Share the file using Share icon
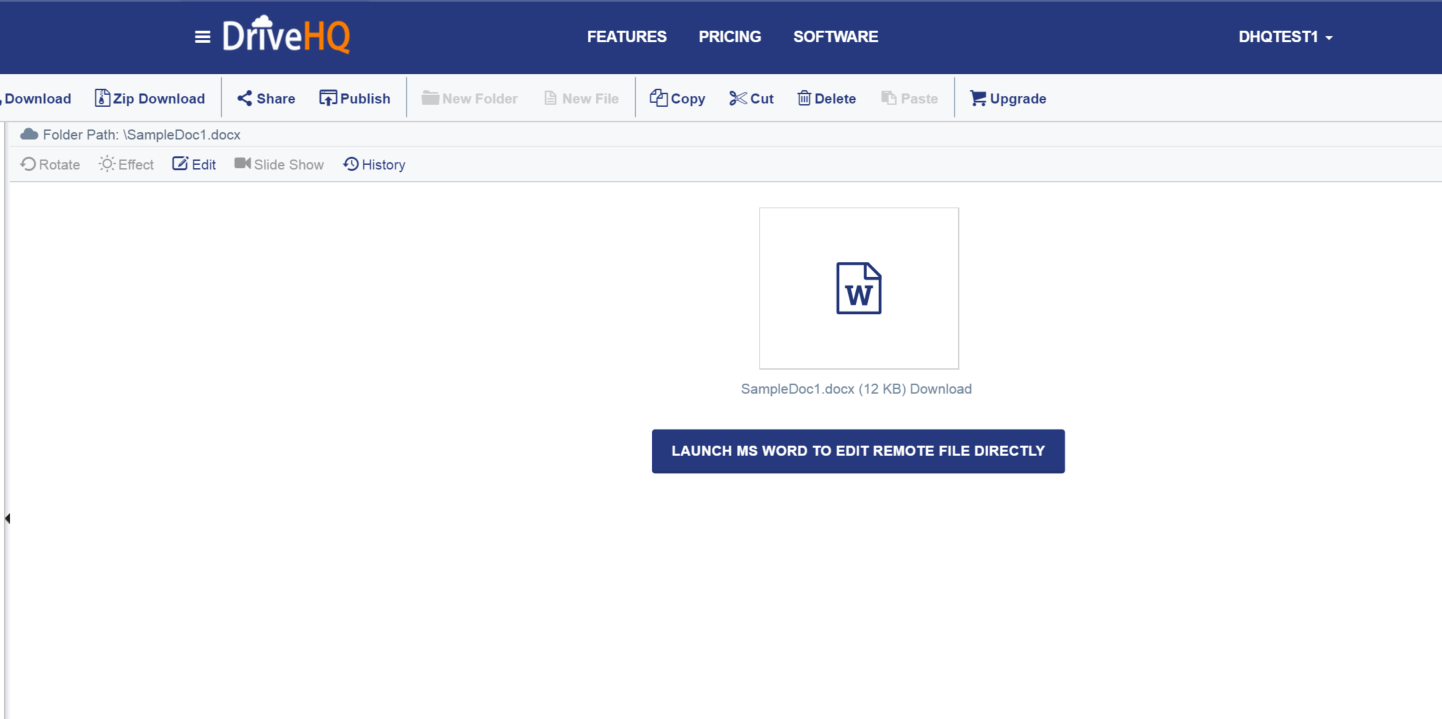 pyautogui.click(x=245, y=98)
